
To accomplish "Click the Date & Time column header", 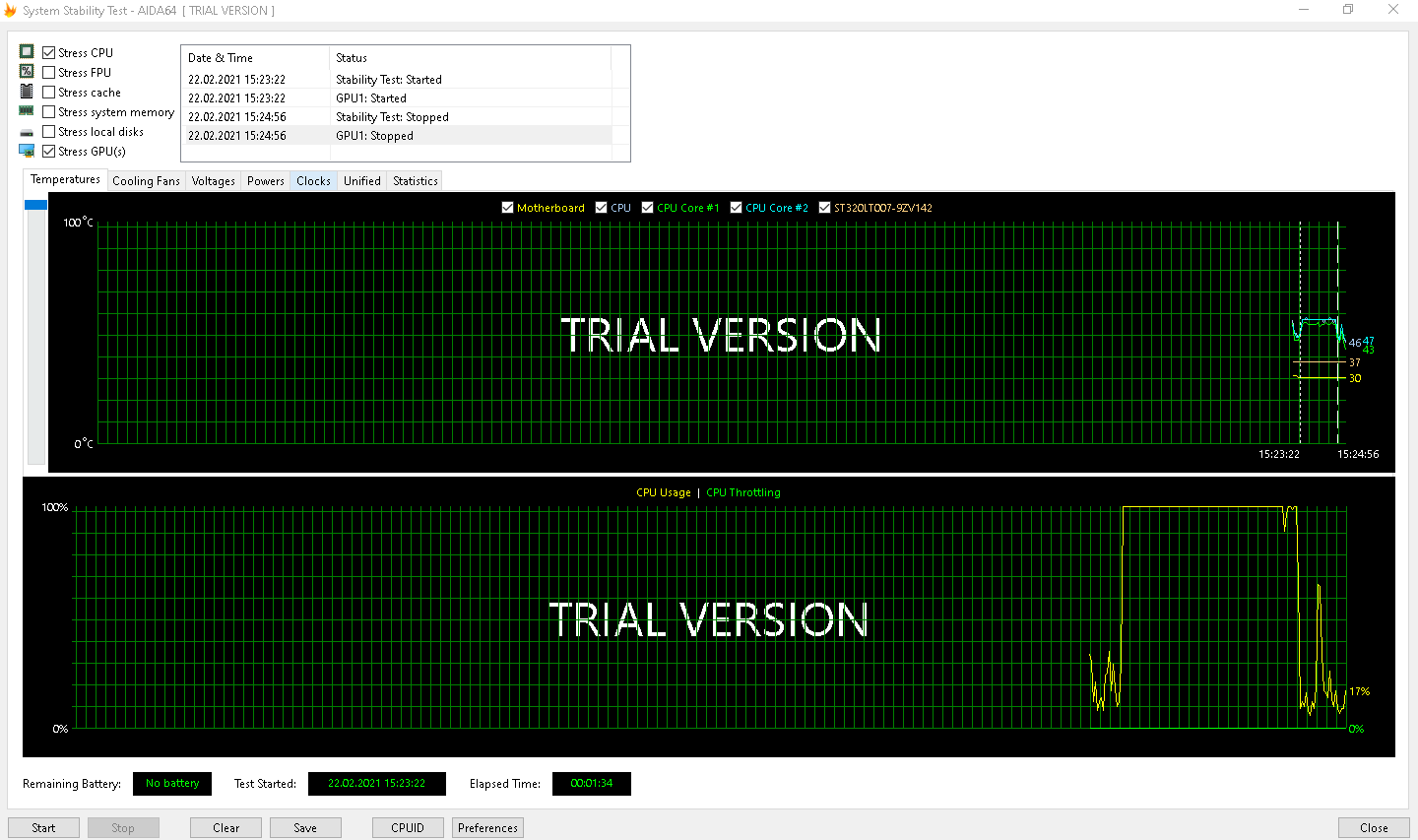I will click(256, 58).
